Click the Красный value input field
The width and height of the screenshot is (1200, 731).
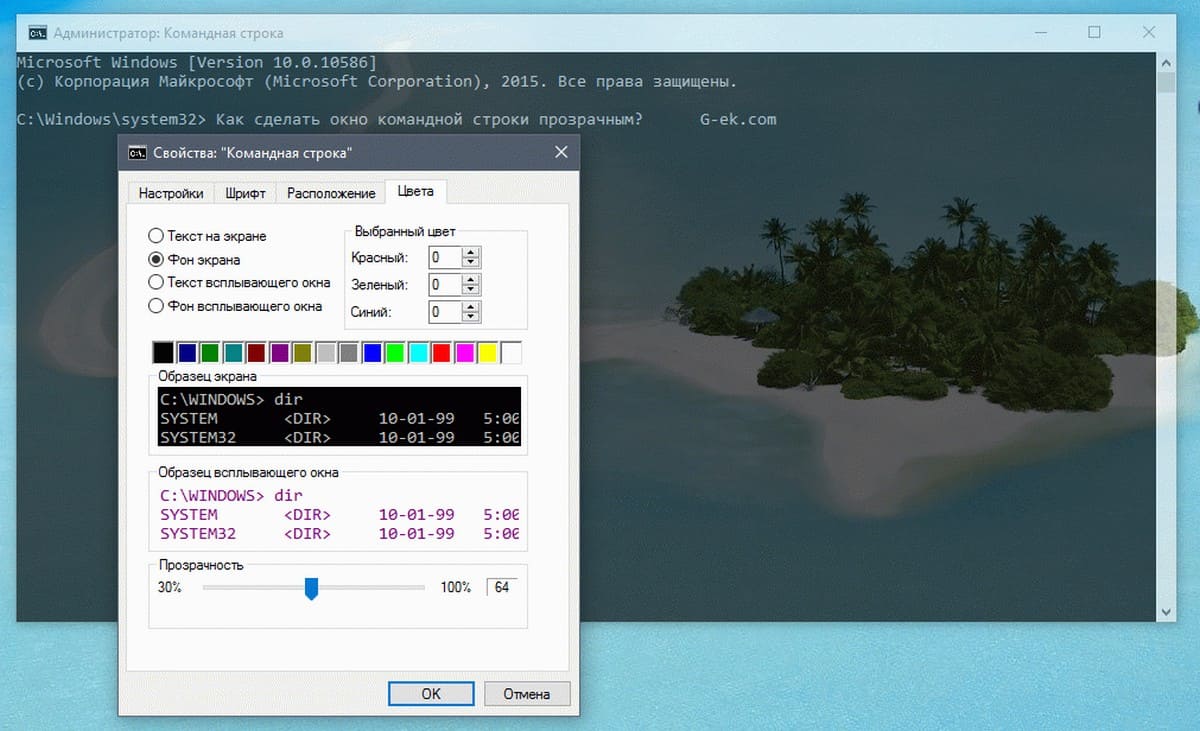(x=445, y=257)
